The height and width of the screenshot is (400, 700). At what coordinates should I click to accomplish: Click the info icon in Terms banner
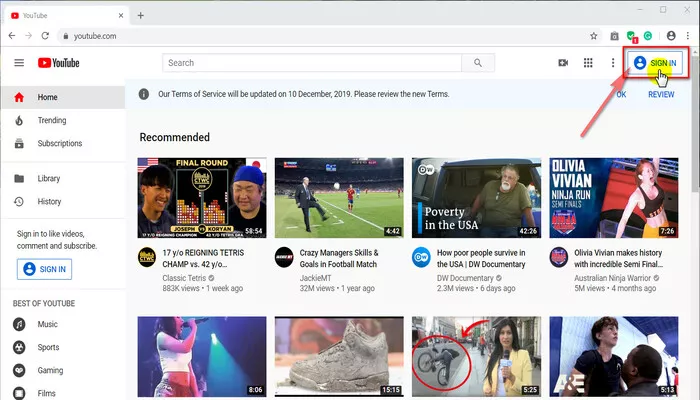click(144, 94)
